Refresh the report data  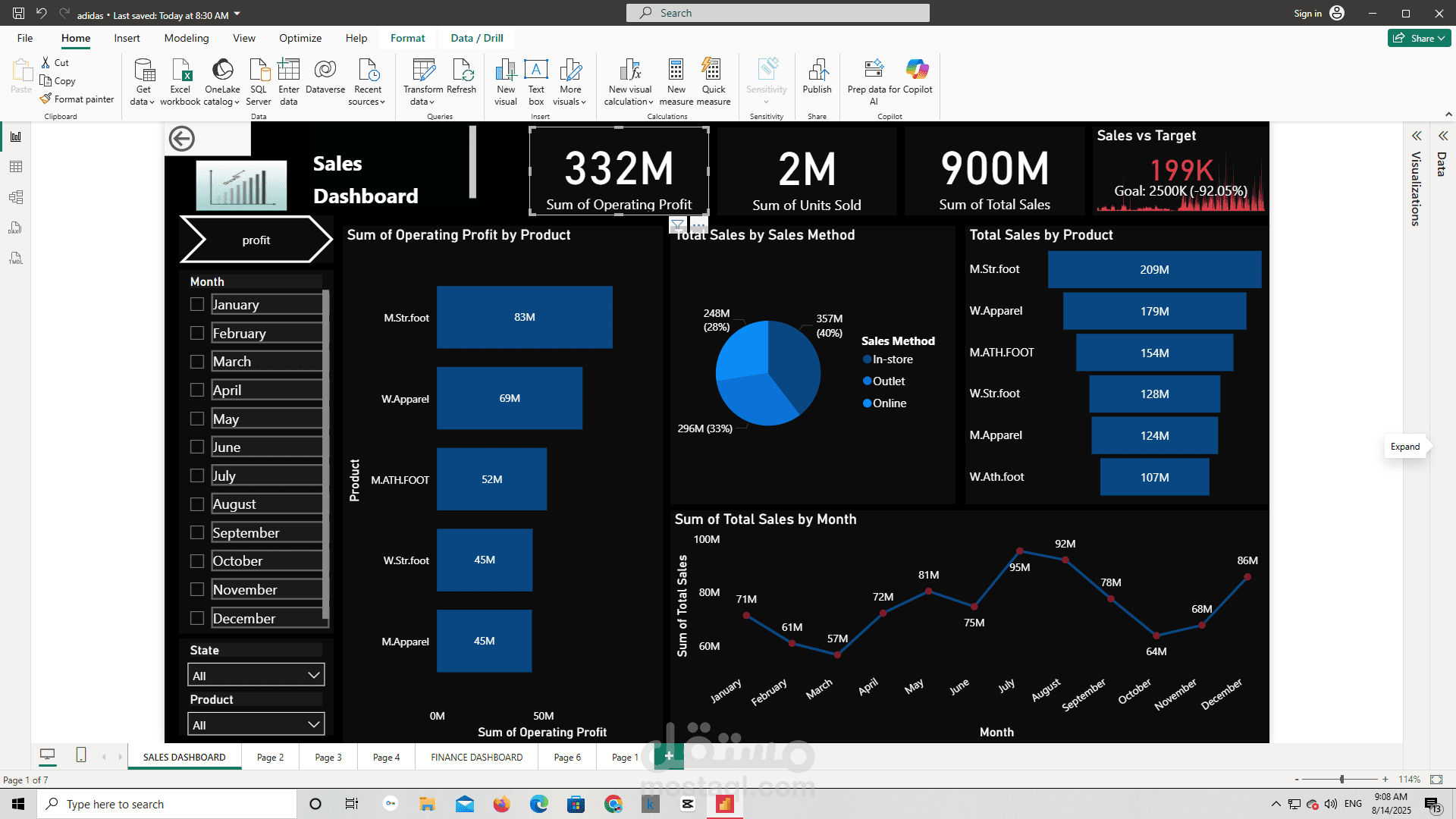(461, 77)
